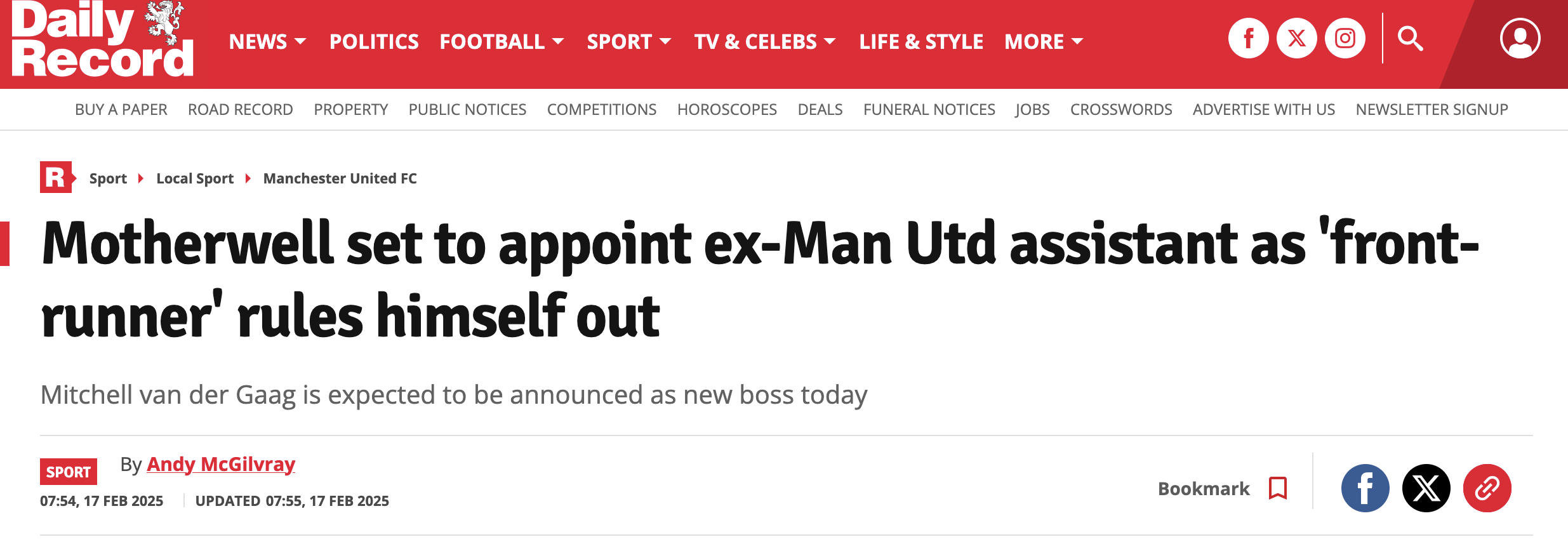This screenshot has height=551, width=1568.
Task: Share article on Facebook
Action: pyautogui.click(x=1365, y=488)
